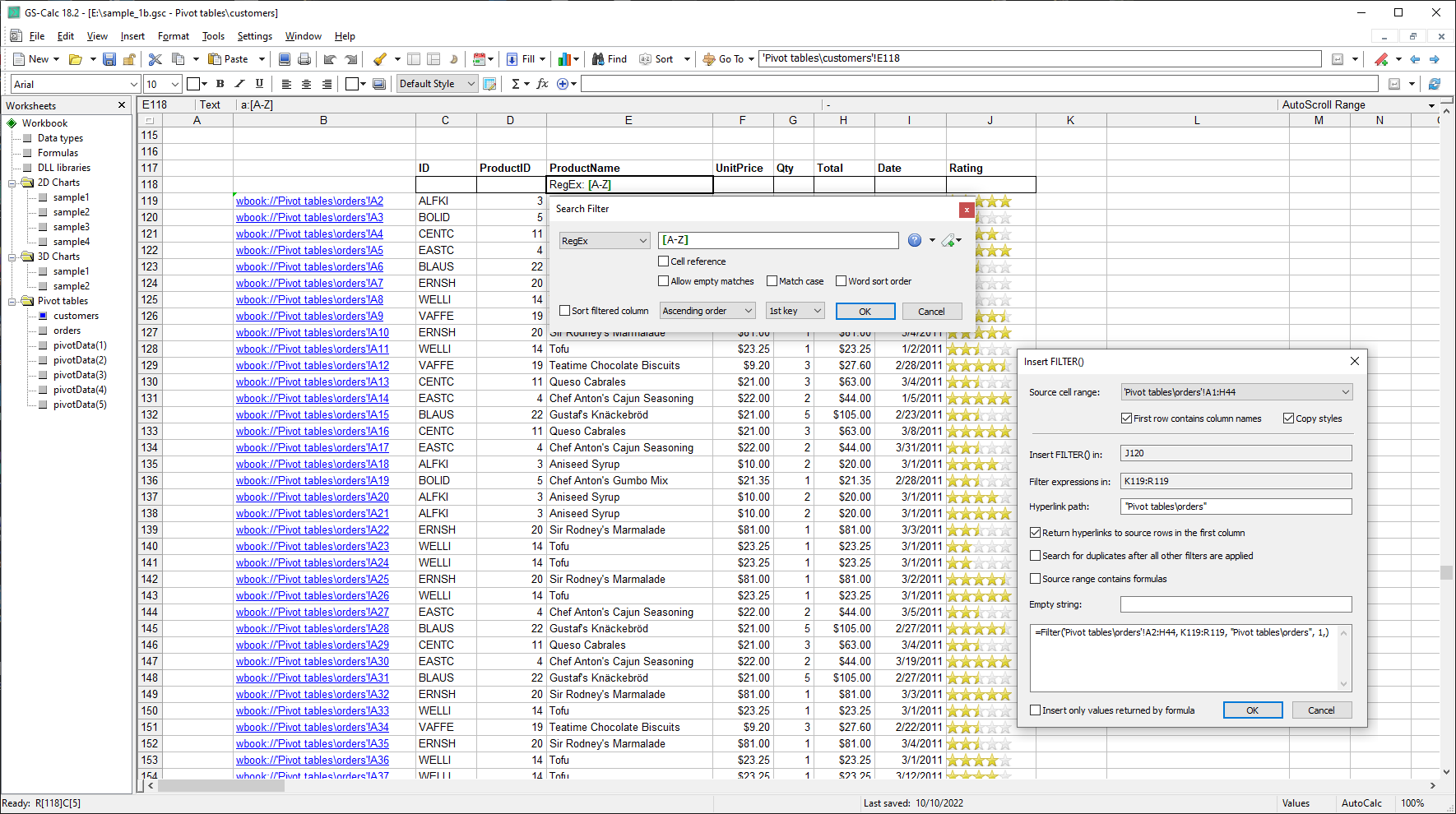The width and height of the screenshot is (1456, 814).
Task: Click Cancel in Search Filter dialog
Action: tap(931, 312)
